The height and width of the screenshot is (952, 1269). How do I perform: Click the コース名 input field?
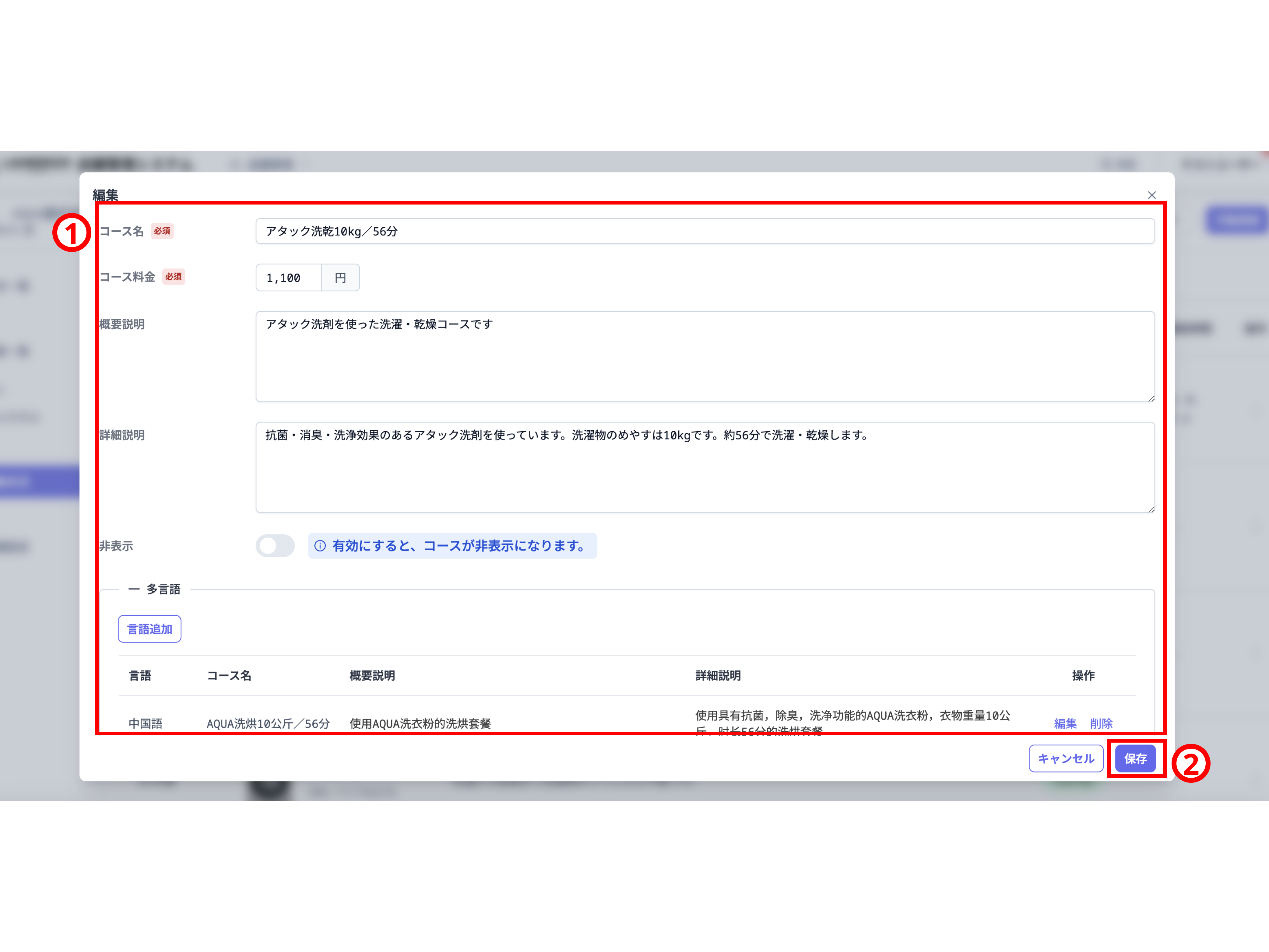click(705, 231)
